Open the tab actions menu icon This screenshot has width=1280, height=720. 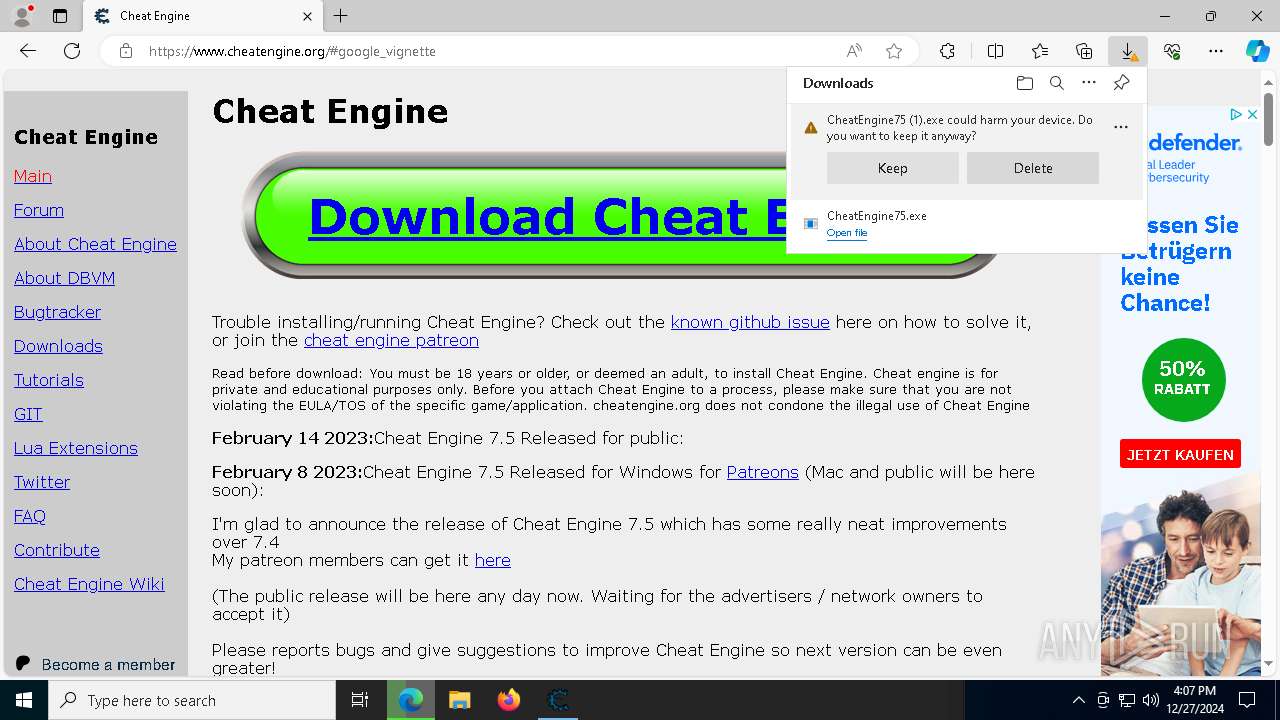point(60,16)
